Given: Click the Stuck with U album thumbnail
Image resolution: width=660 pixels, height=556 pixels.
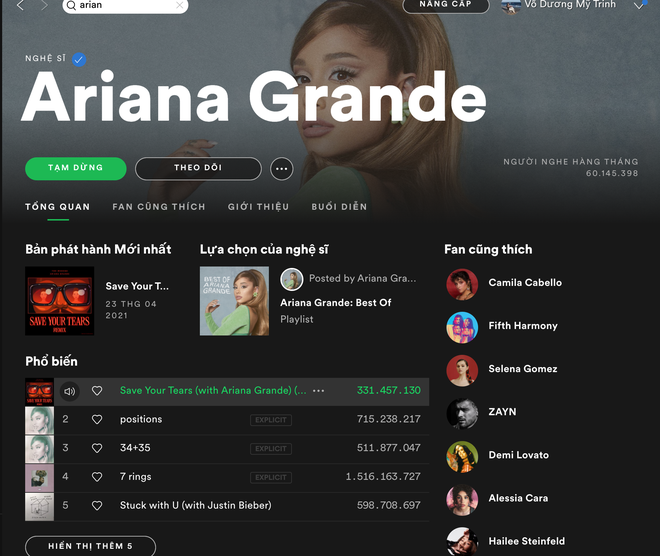Looking at the screenshot, I should [40, 507].
